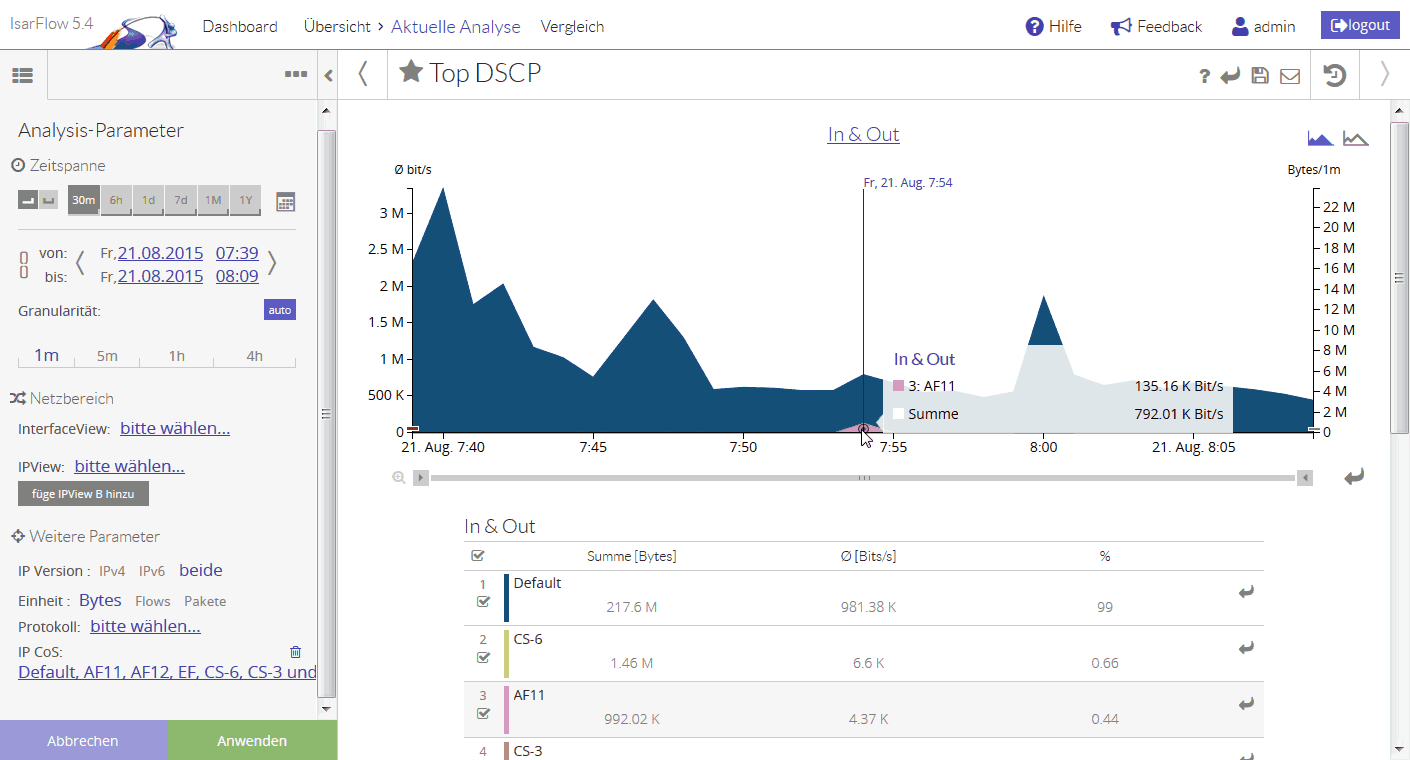Open the history clock icon
The height and width of the screenshot is (760, 1410).
[x=1335, y=75]
